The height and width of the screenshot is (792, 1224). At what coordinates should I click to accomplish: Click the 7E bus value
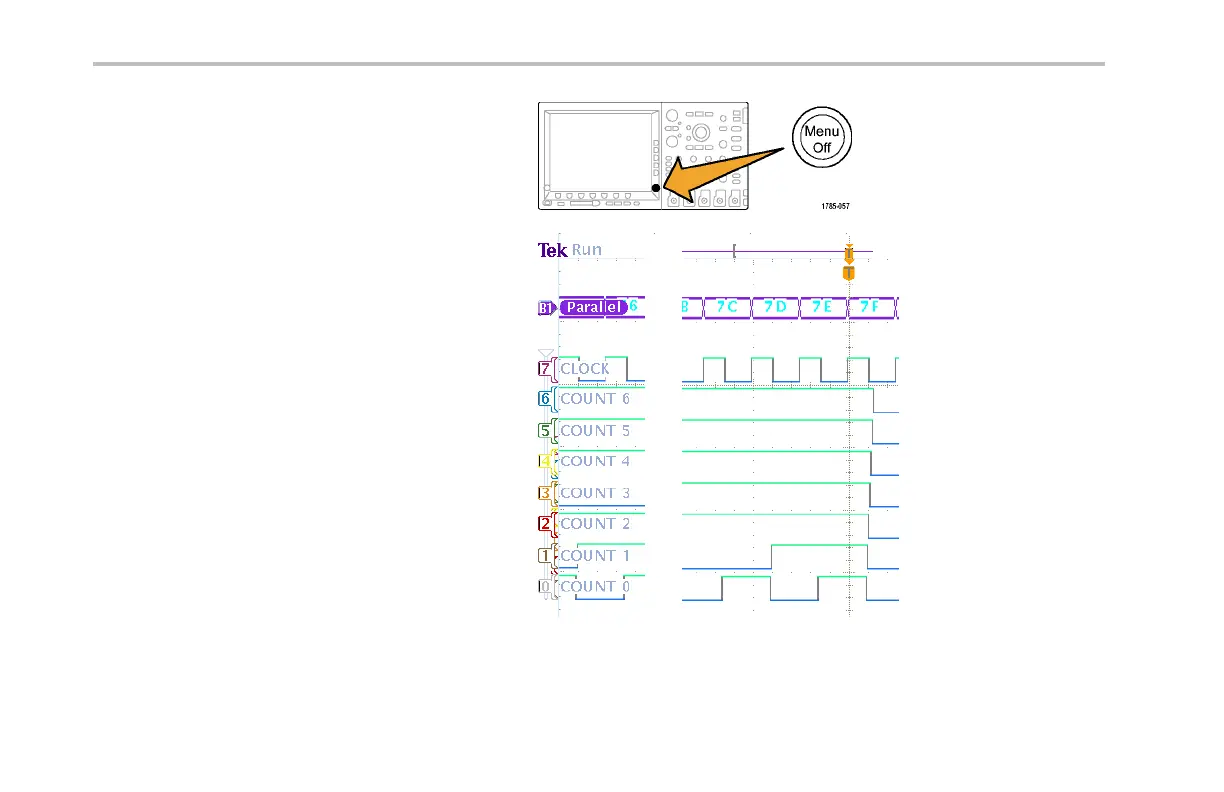[x=823, y=307]
